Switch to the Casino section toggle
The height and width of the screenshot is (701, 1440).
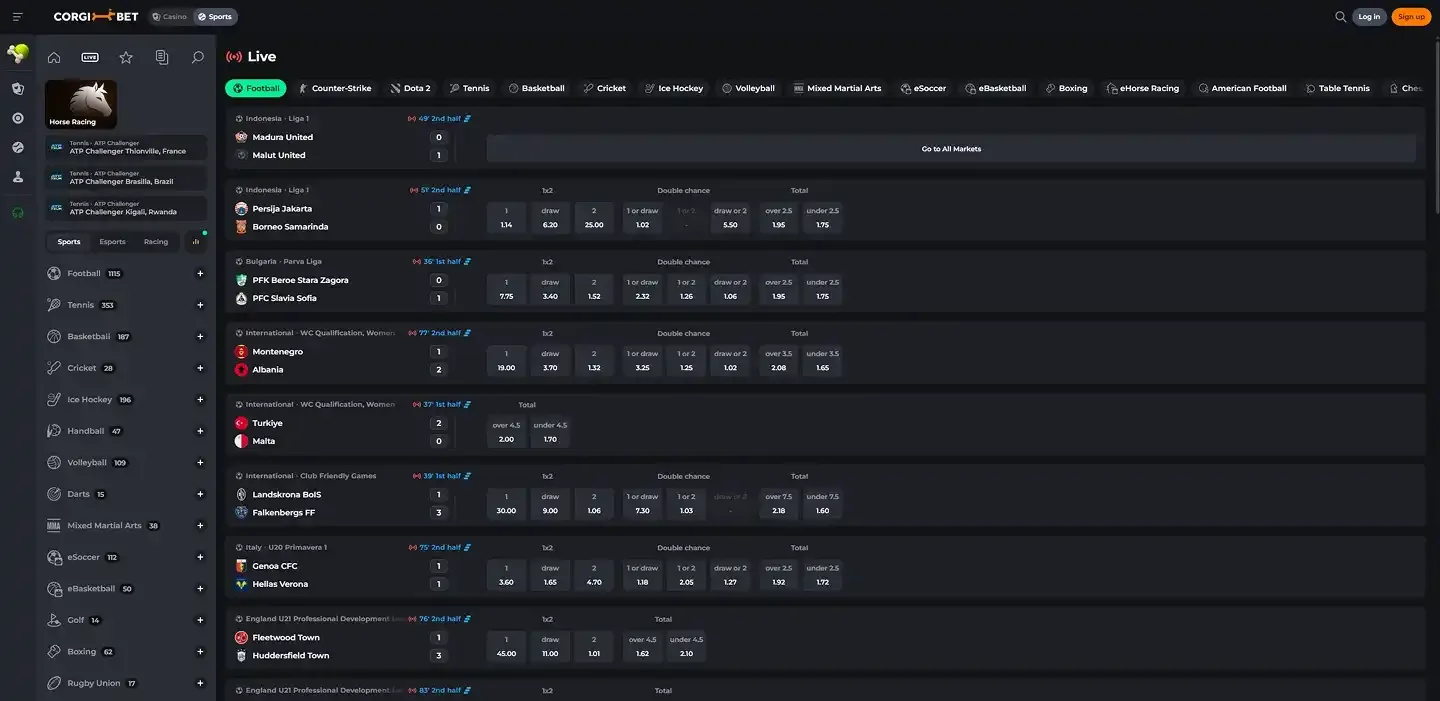[169, 17]
